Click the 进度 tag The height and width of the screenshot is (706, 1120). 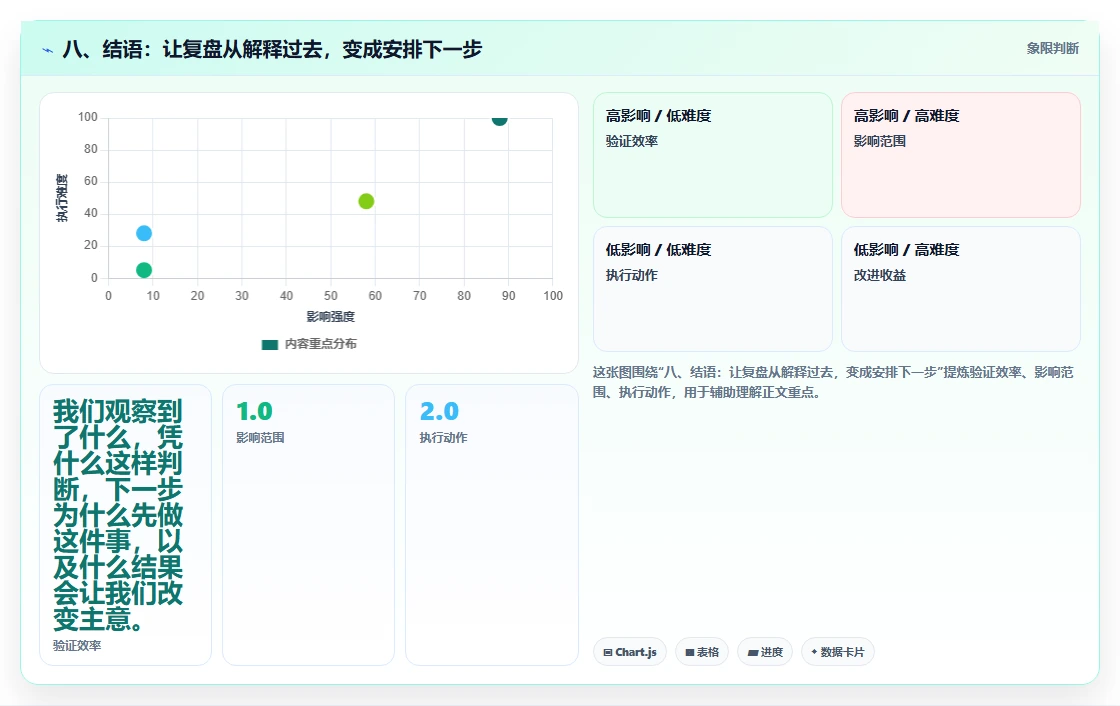click(764, 652)
